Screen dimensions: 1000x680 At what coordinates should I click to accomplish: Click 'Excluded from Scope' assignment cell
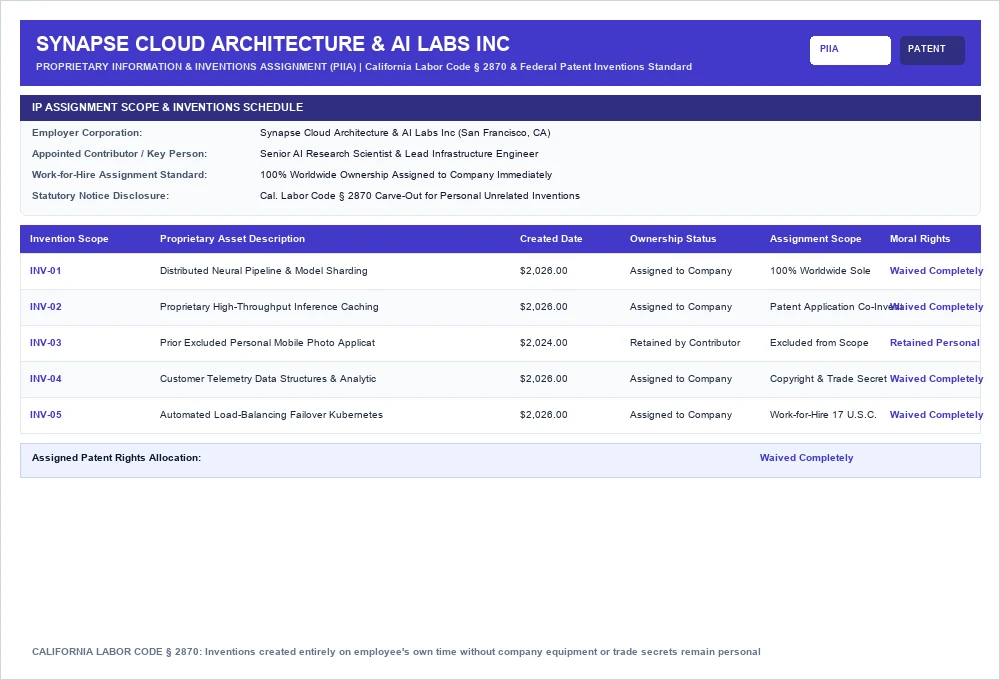pyautogui.click(x=819, y=343)
